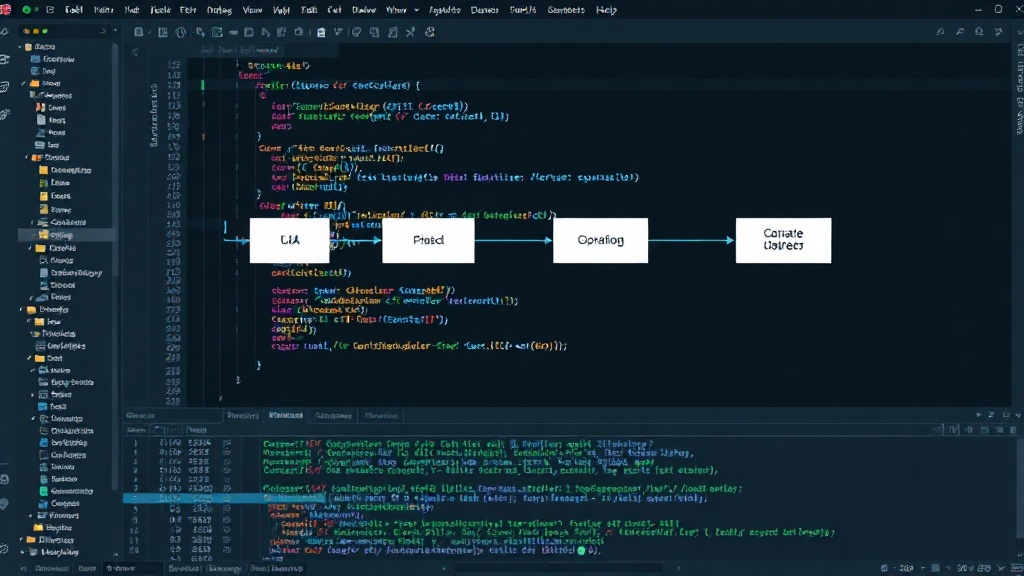Screen dimensions: 1024x576
Task: Click the green circle icon beside the app logo
Action: click(x=26, y=10)
